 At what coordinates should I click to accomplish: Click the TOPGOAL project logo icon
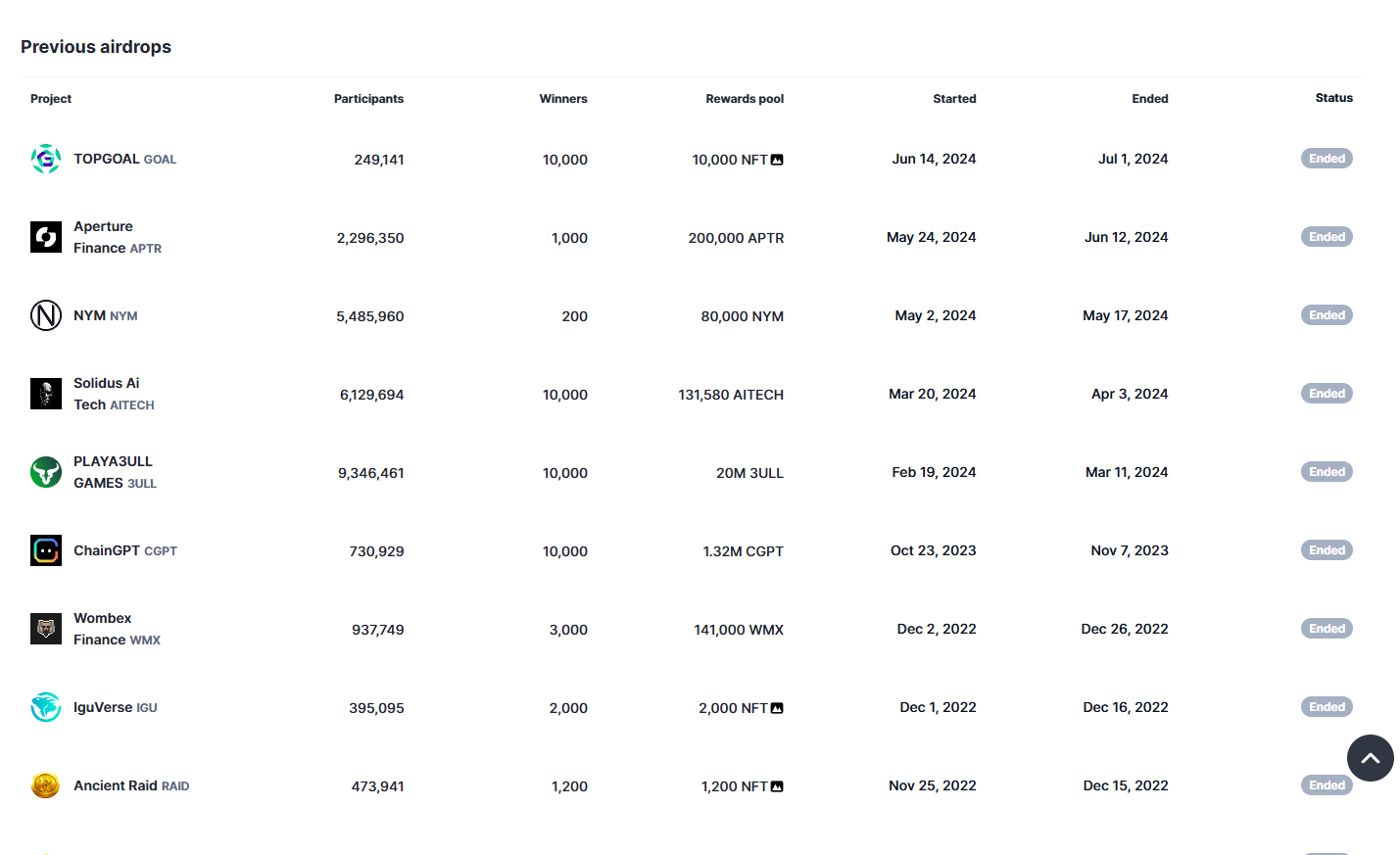tap(46, 159)
